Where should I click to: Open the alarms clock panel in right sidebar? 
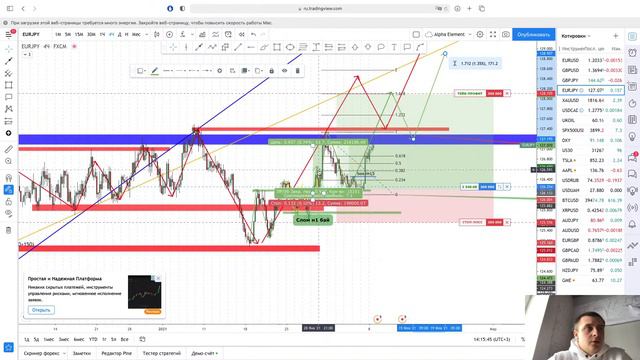[x=632, y=53]
